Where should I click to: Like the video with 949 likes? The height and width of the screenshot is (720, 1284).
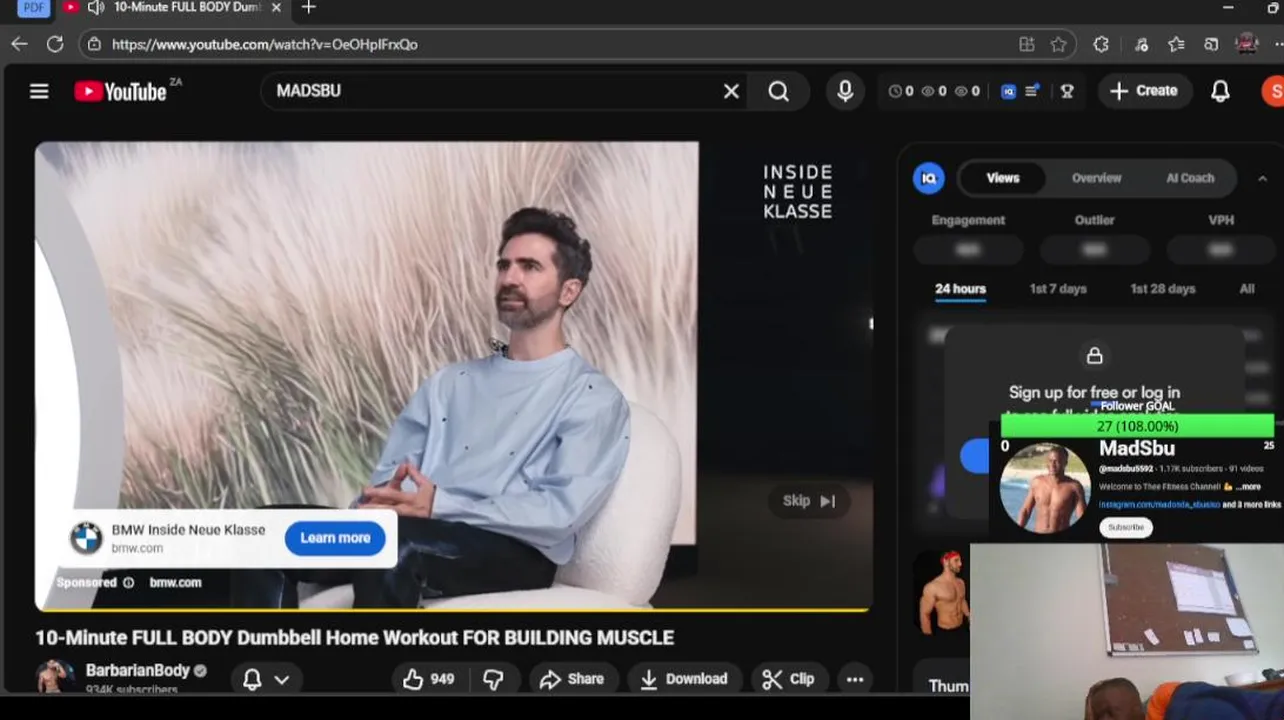pyautogui.click(x=429, y=679)
